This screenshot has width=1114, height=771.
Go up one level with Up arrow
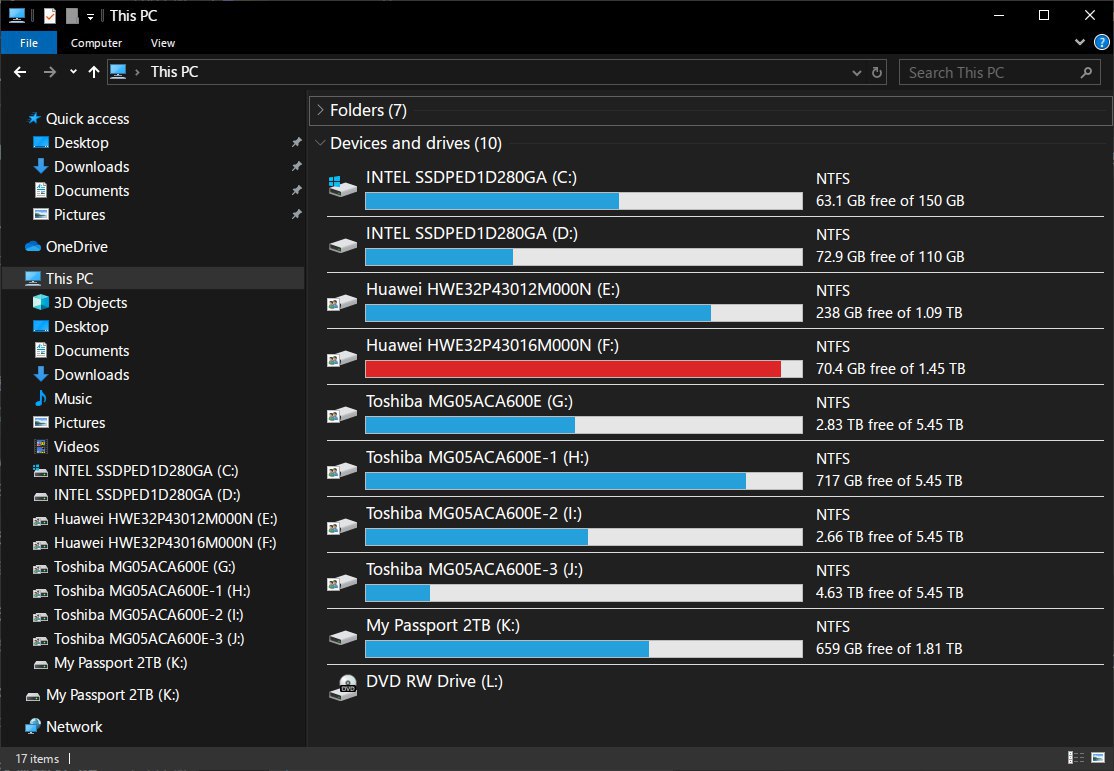94,72
